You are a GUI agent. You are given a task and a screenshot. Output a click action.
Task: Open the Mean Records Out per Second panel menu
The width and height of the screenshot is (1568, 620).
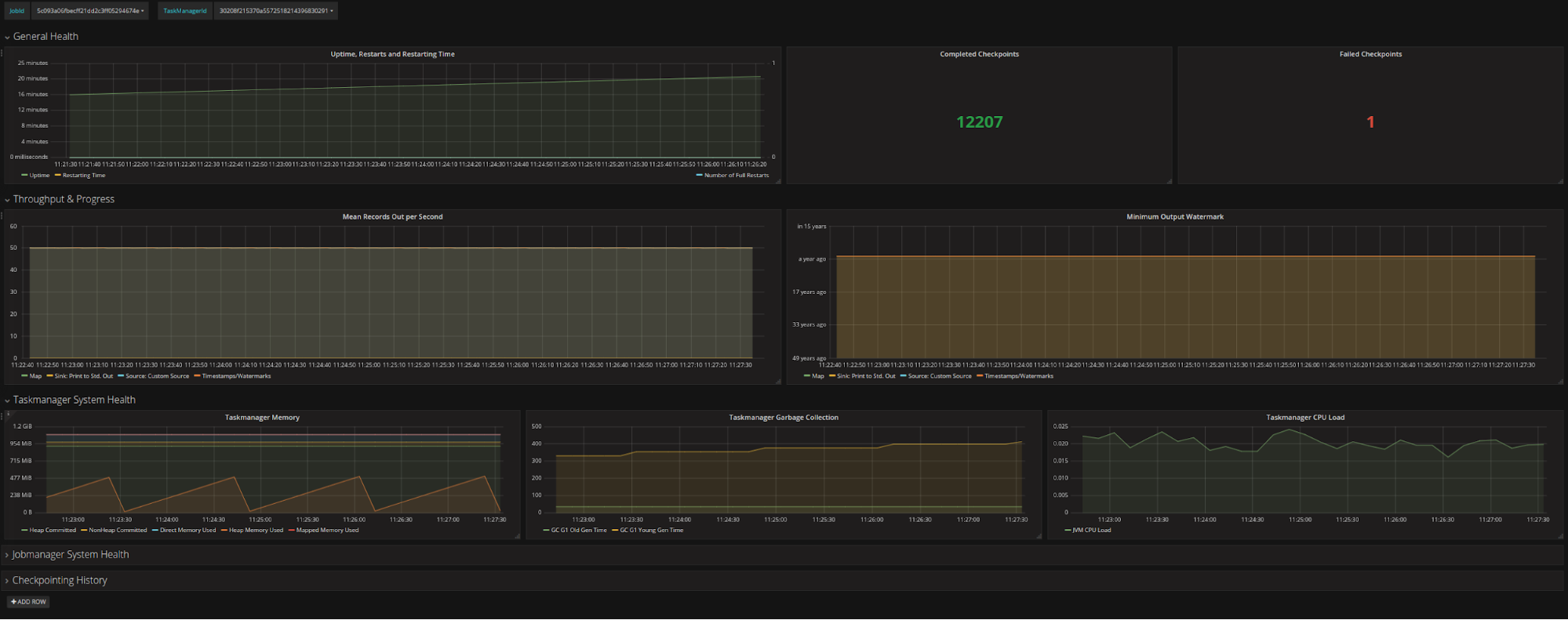(x=392, y=217)
